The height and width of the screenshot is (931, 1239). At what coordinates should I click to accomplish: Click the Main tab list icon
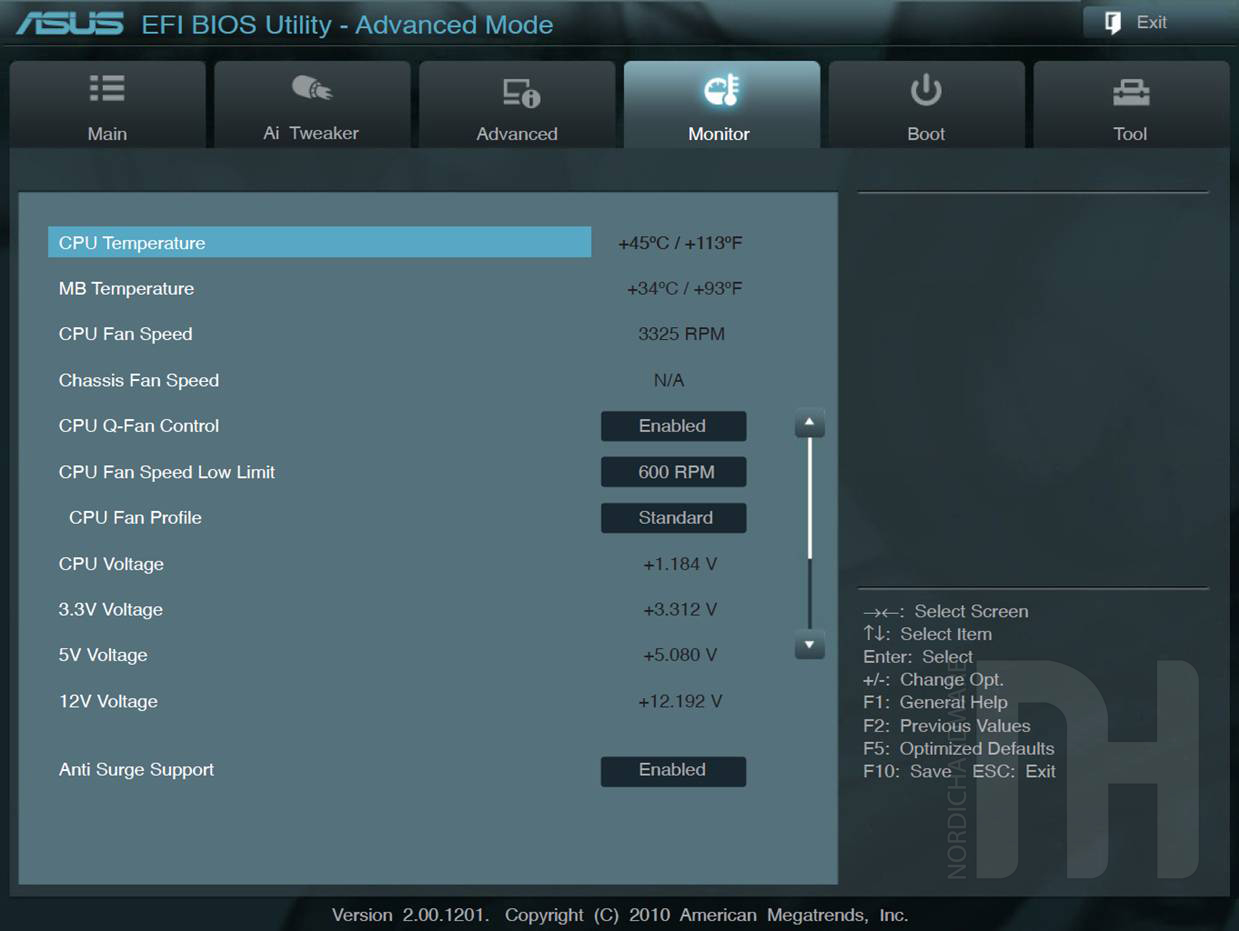(x=107, y=89)
